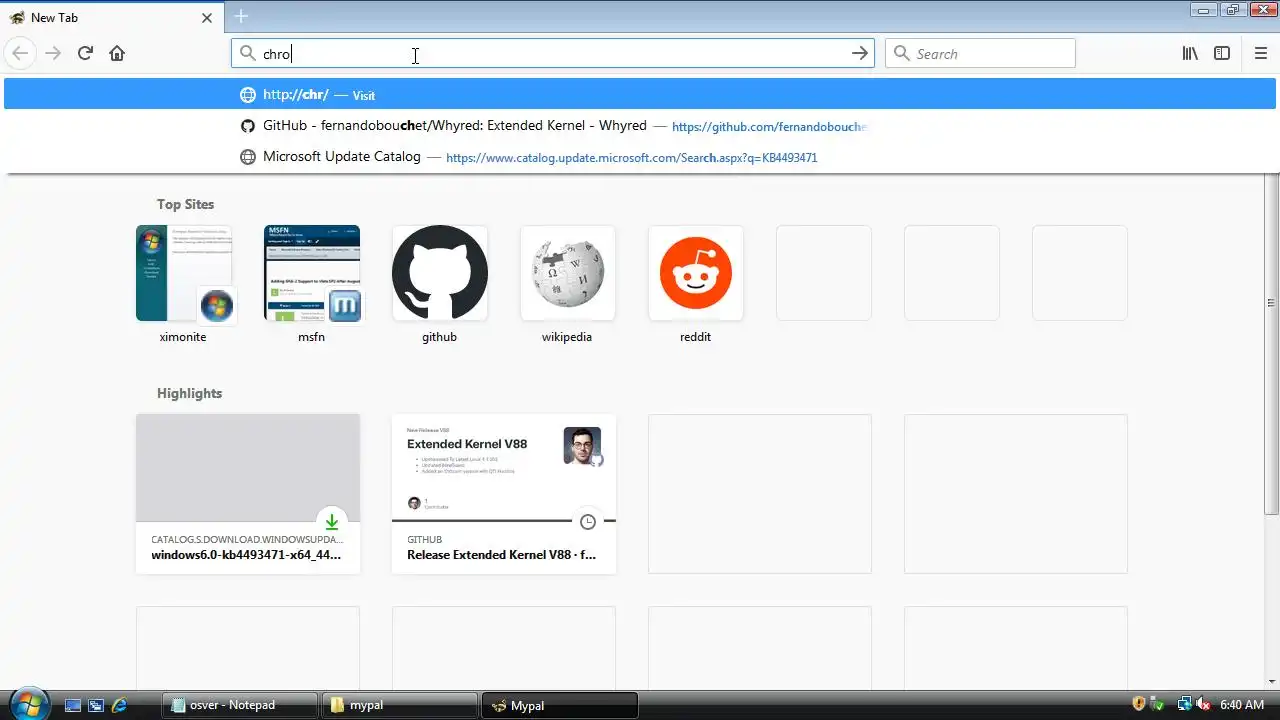1280x720 pixels.
Task: Open the Windows Start orb
Action: [x=28, y=705]
